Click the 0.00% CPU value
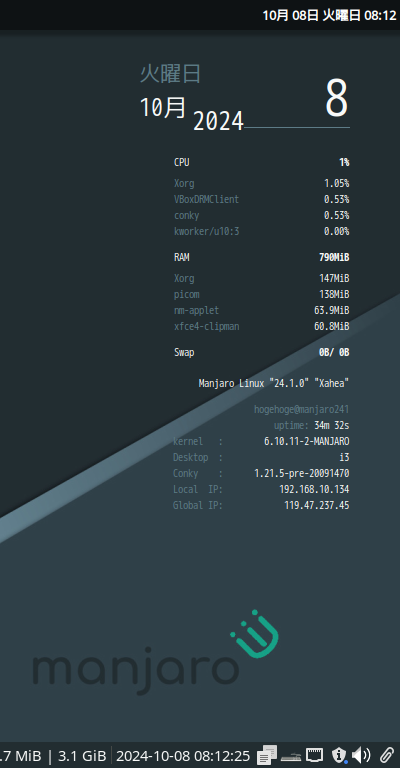This screenshot has height=768, width=400. [x=336, y=231]
